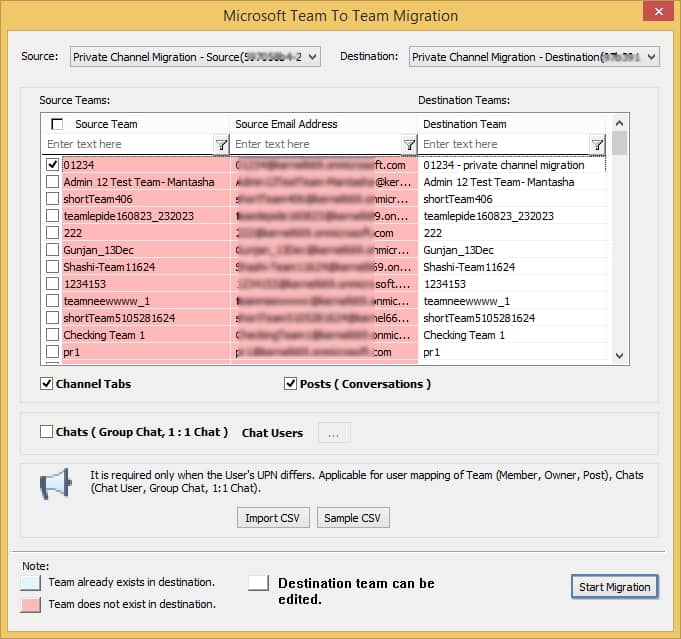Check the Shashi-Team11624 checkbox

[53, 267]
